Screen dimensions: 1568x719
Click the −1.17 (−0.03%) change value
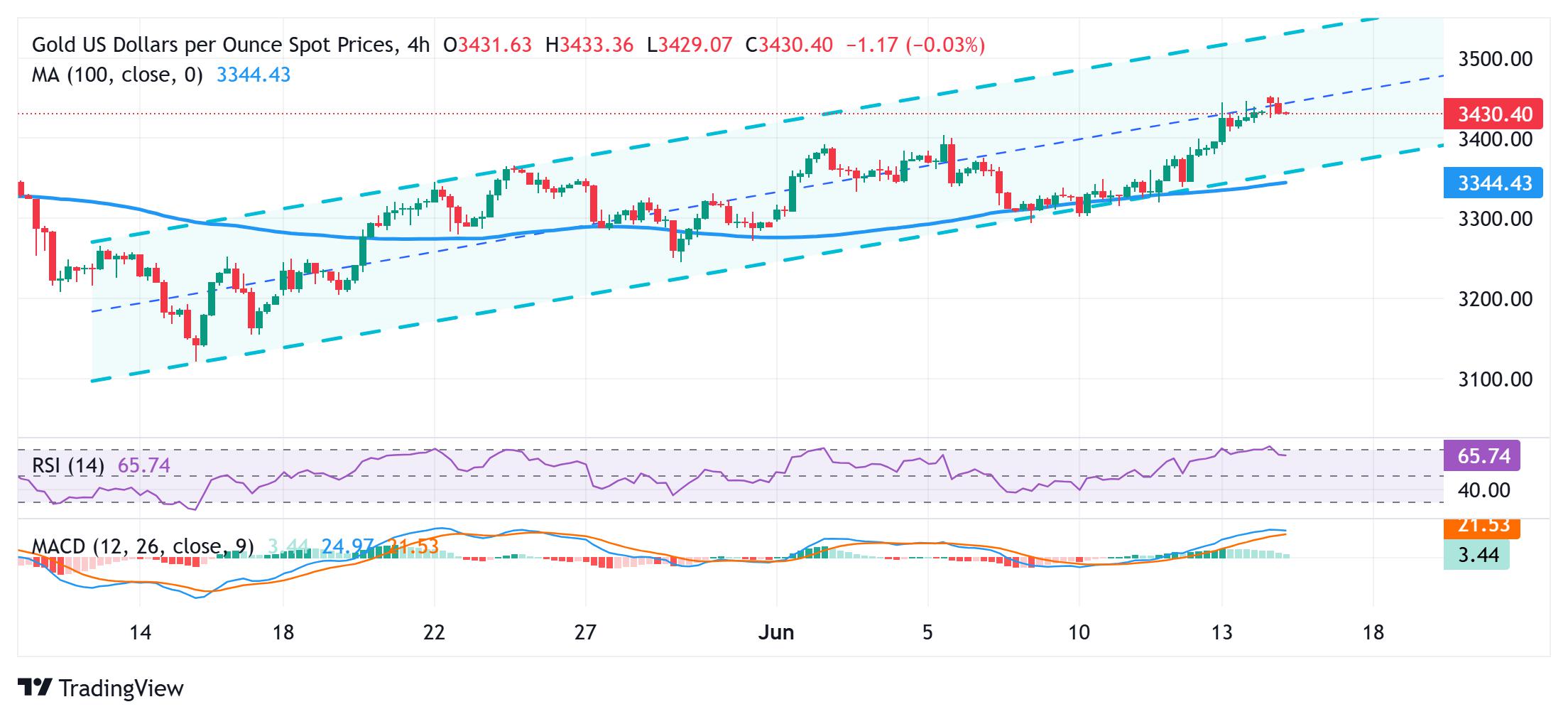tap(916, 45)
